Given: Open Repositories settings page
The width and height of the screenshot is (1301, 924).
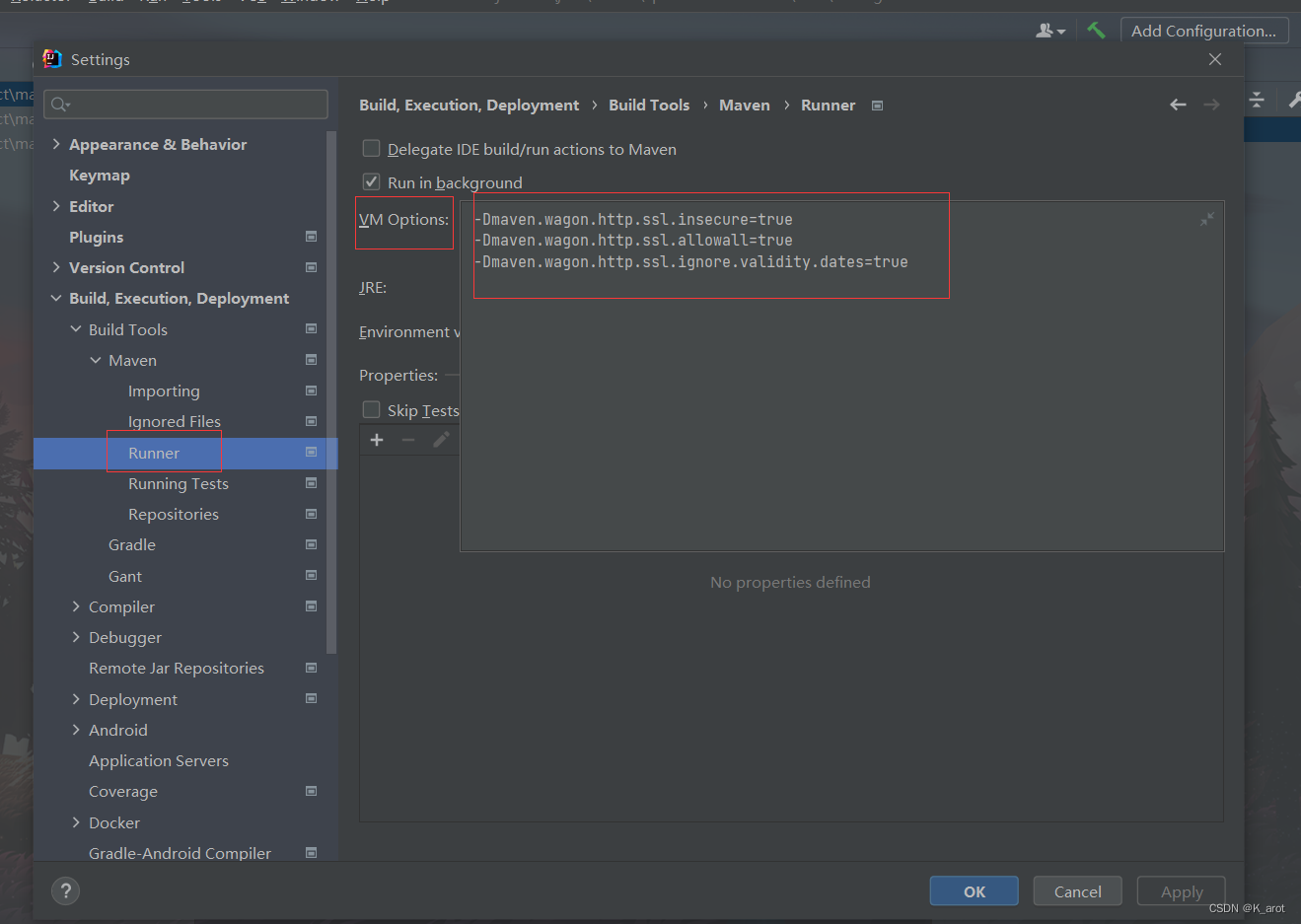Looking at the screenshot, I should (174, 514).
